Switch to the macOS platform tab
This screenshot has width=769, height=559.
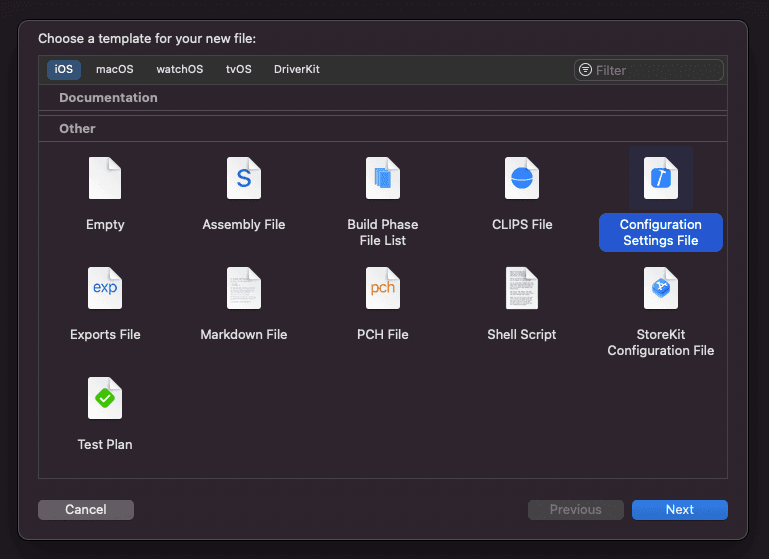(x=115, y=69)
